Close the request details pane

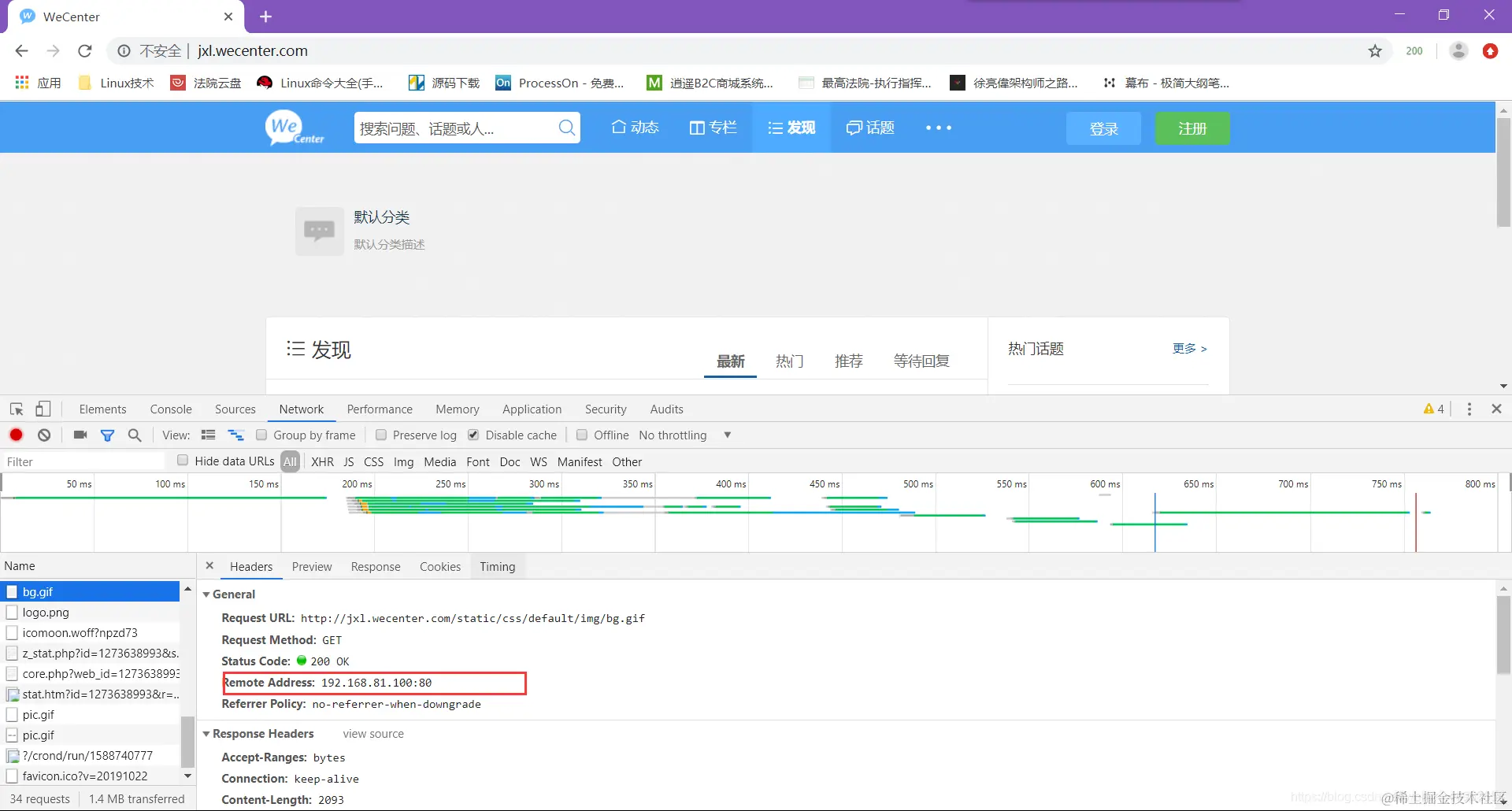(209, 565)
